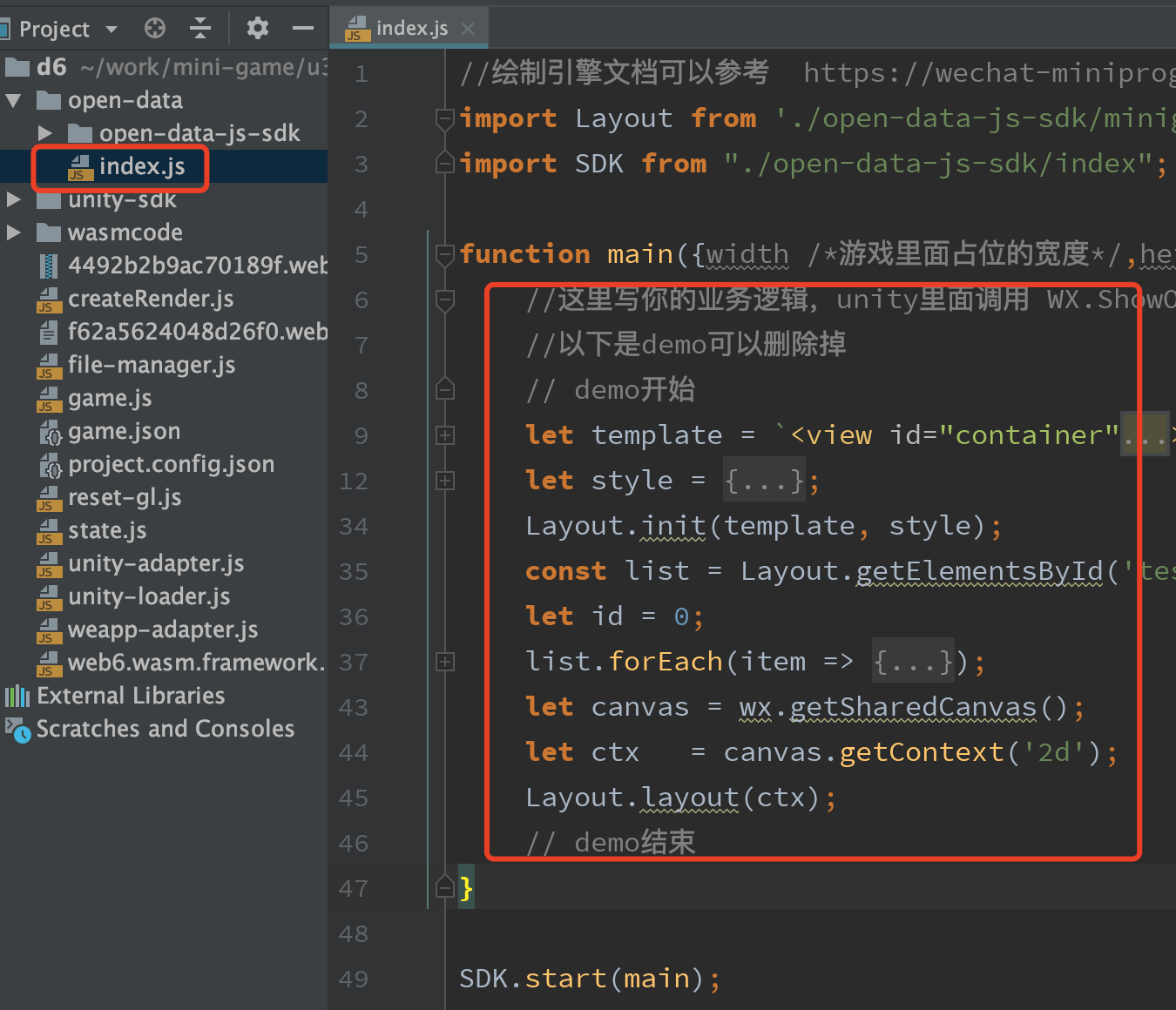Image resolution: width=1176 pixels, height=1010 pixels.
Task: Click the folded {...} after style =
Action: [764, 481]
